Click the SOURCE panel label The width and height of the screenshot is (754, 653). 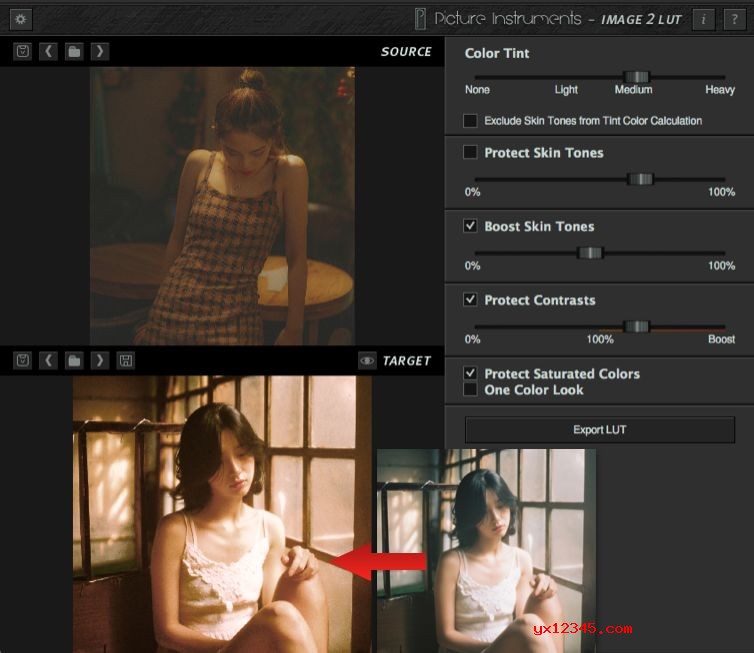tap(406, 51)
